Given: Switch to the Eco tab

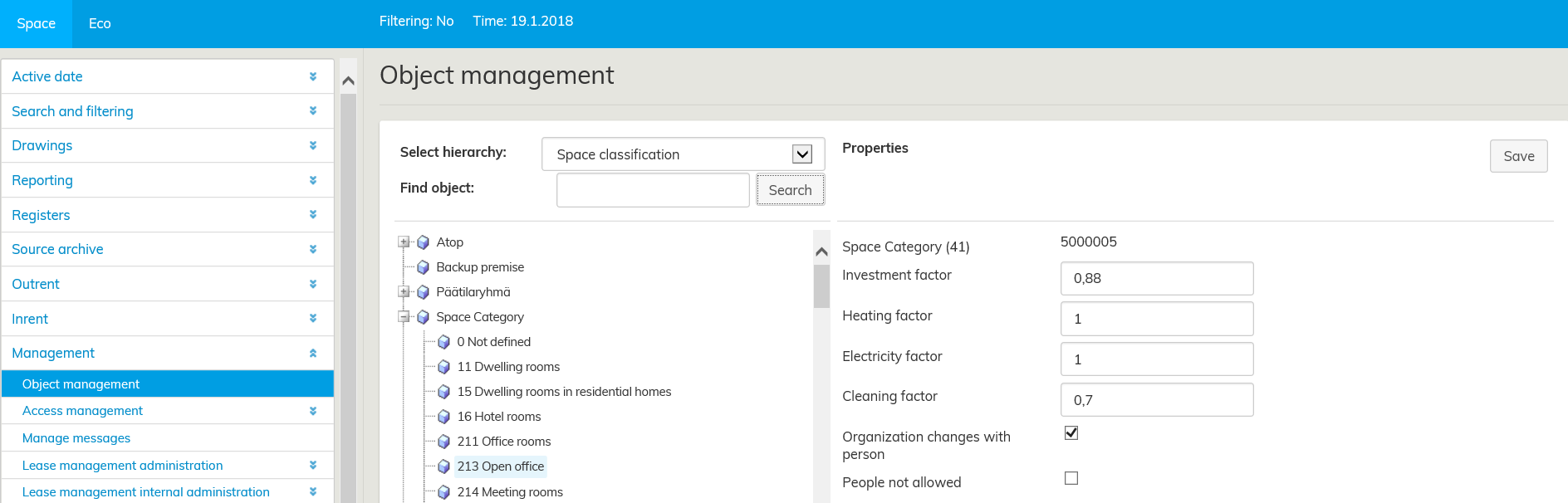Looking at the screenshot, I should click(100, 24).
